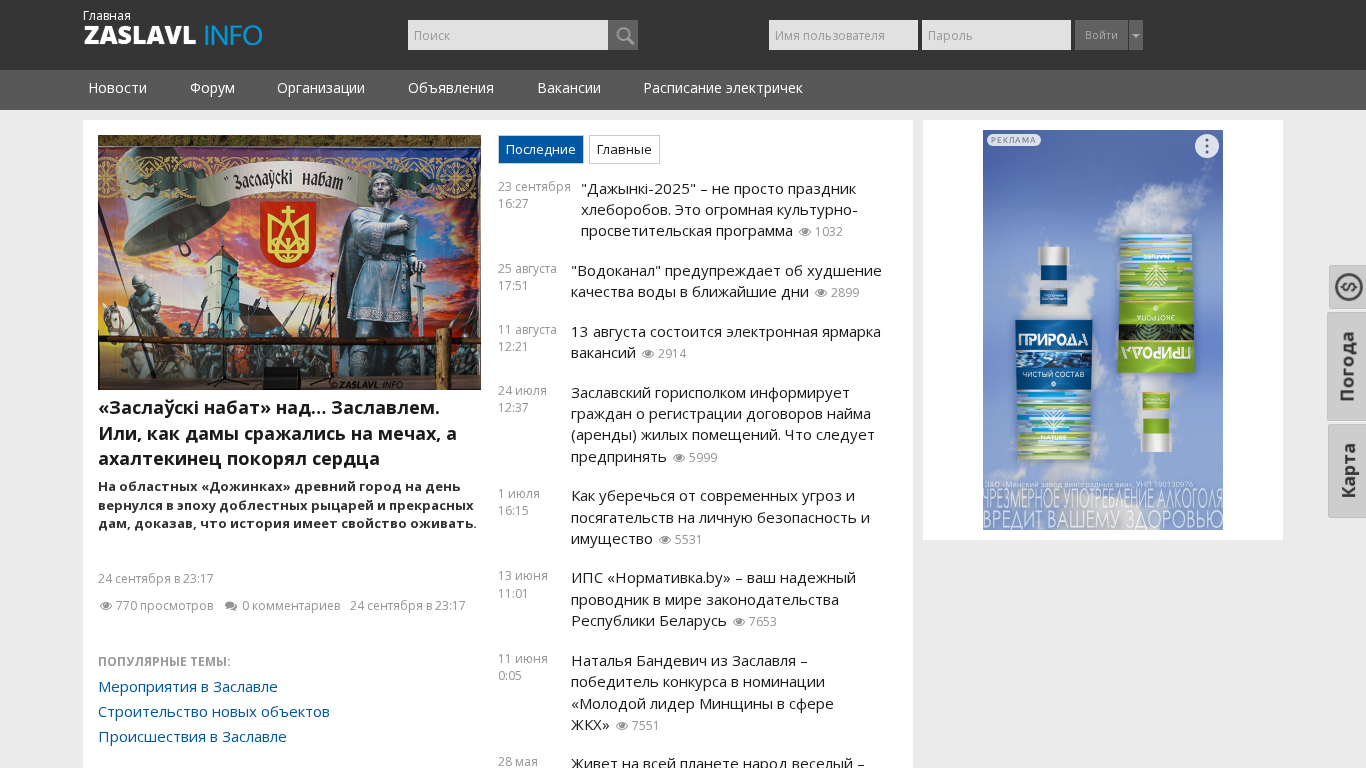Select the Последние news tab
The height and width of the screenshot is (768, 1366).
click(x=540, y=149)
